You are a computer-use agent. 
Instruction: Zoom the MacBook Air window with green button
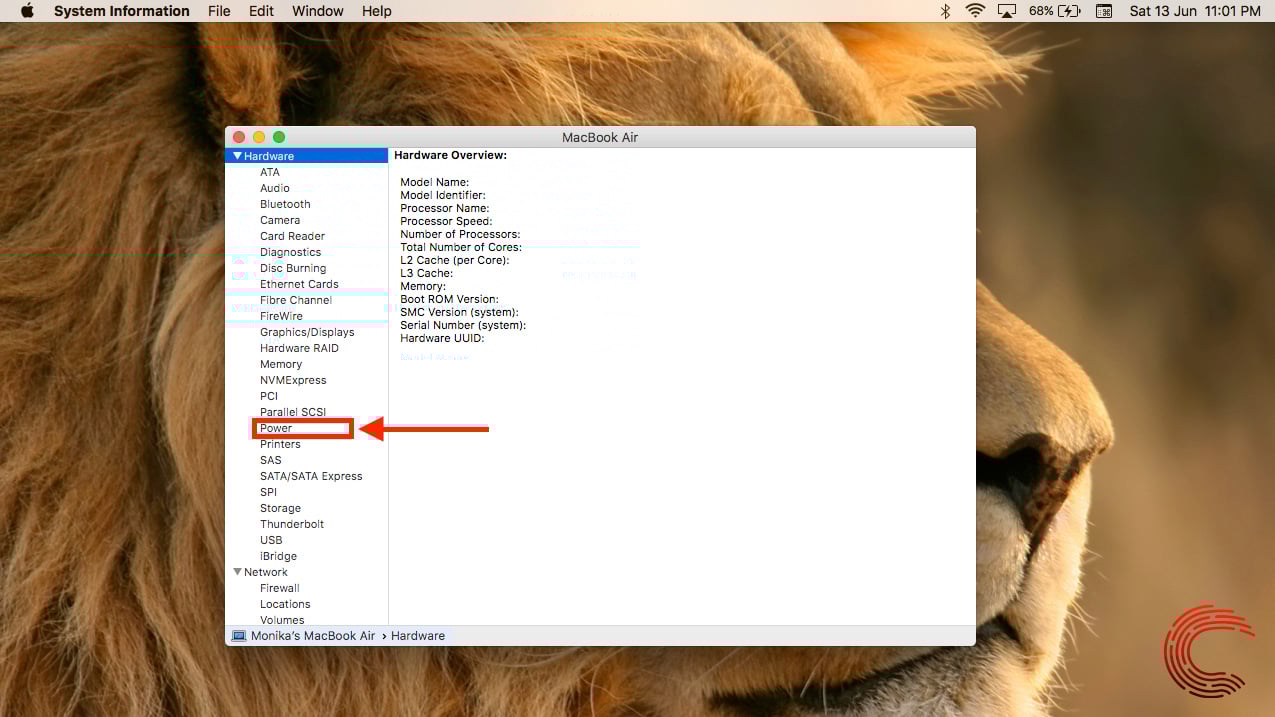tap(279, 137)
